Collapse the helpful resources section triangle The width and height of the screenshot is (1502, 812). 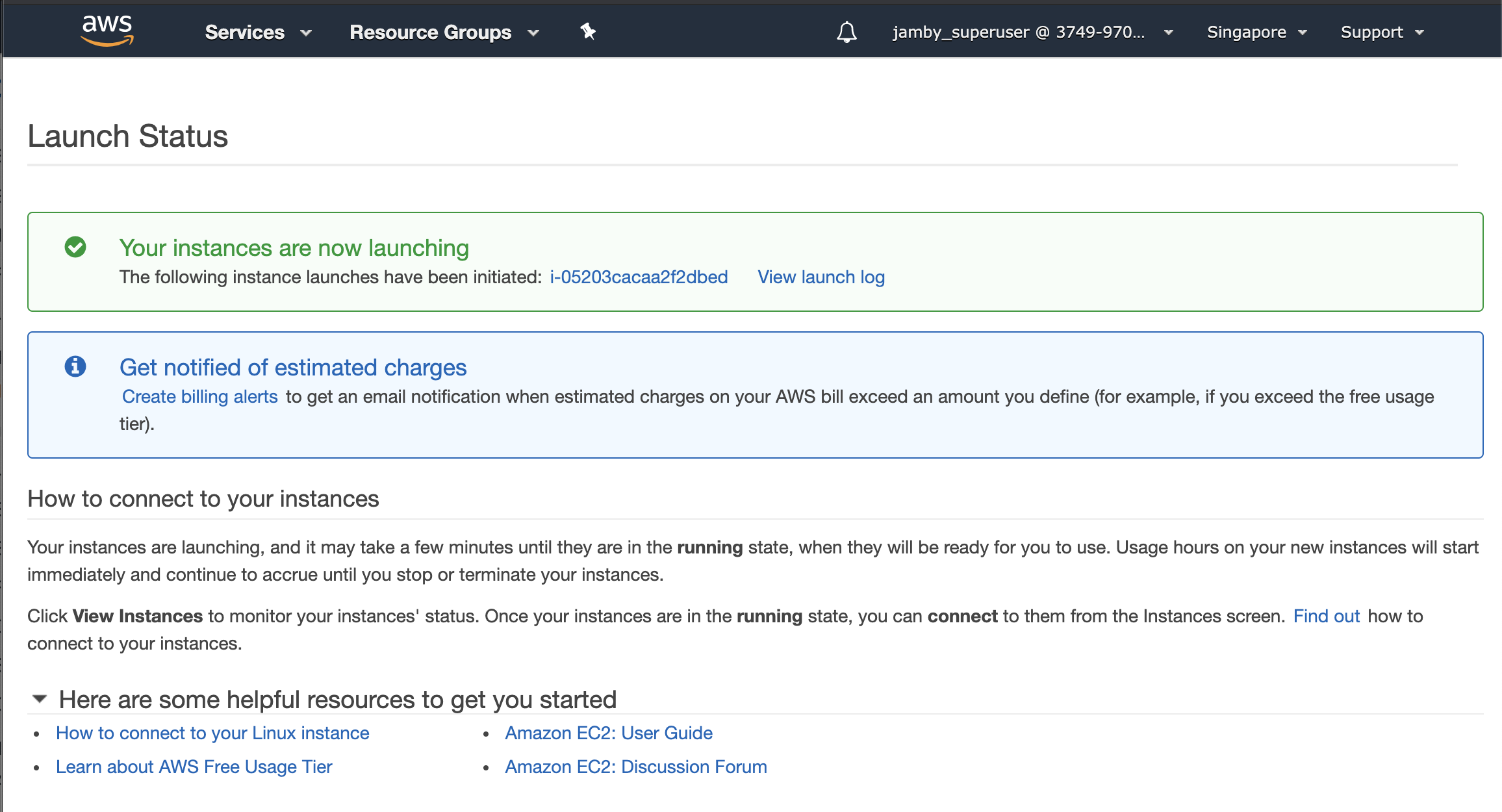[40, 699]
